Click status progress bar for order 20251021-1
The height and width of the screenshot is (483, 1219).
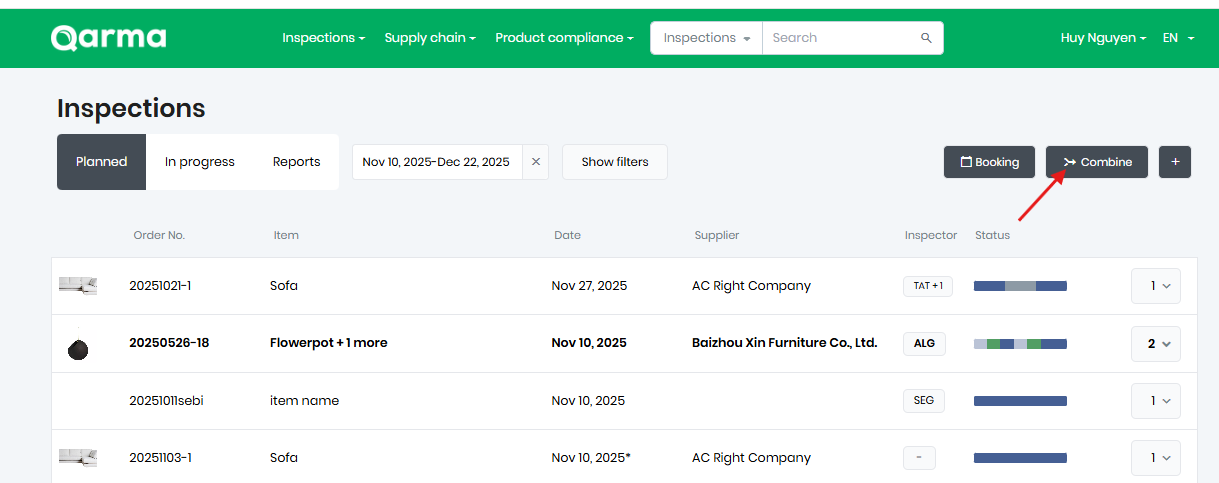pos(1020,286)
